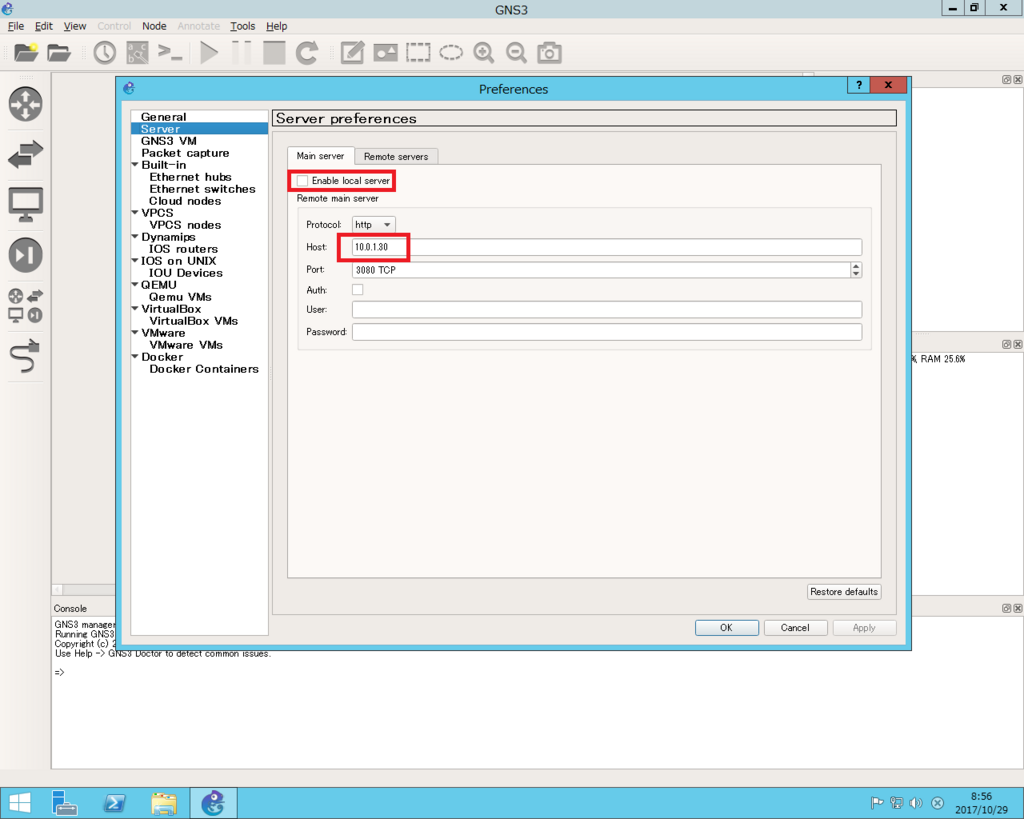
Task: Click the Host input field
Action: click(x=607, y=247)
